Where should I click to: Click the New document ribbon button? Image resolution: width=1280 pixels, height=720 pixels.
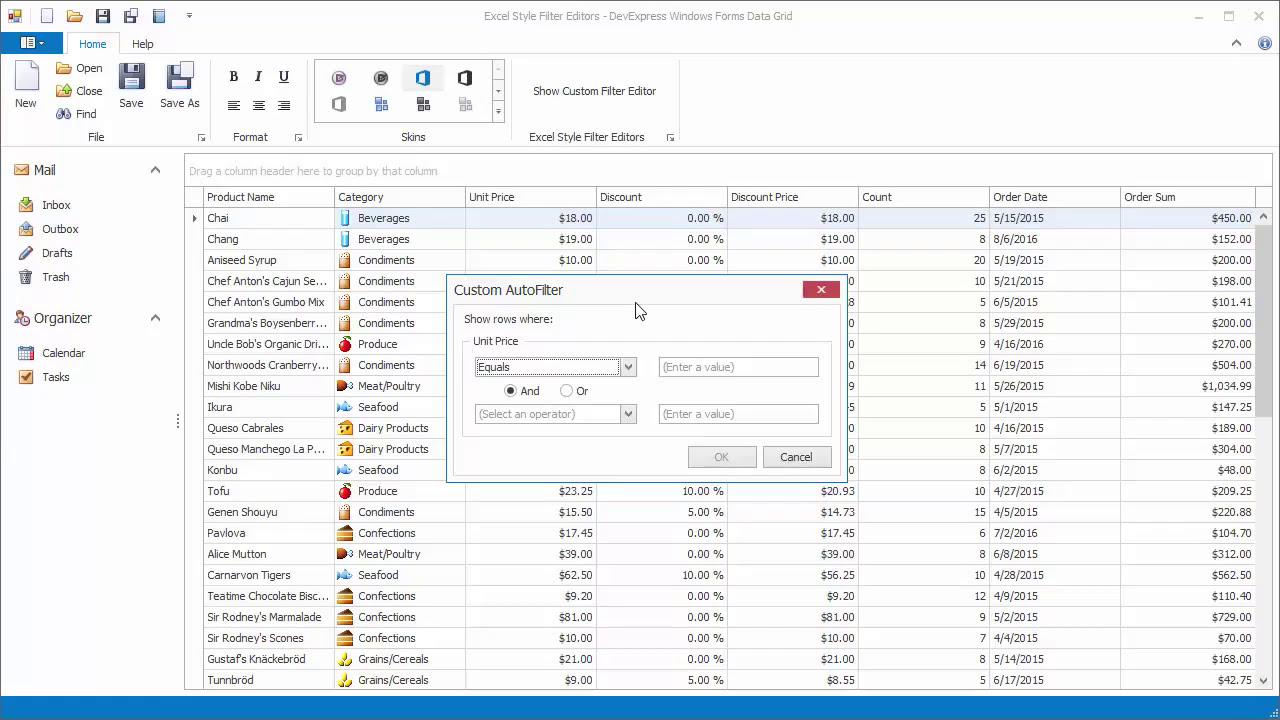click(x=26, y=85)
